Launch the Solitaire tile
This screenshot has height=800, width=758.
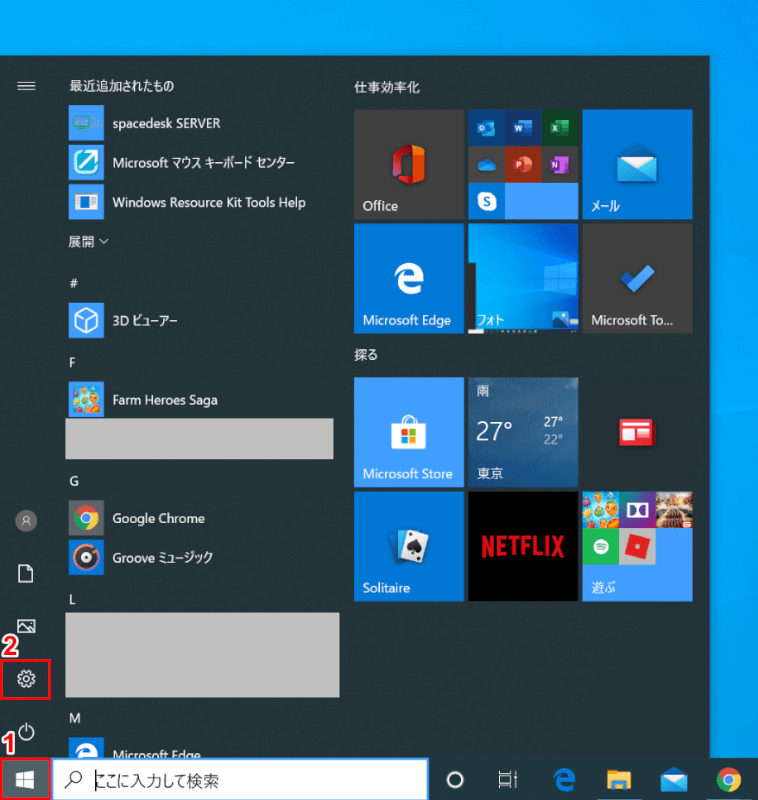tap(409, 546)
